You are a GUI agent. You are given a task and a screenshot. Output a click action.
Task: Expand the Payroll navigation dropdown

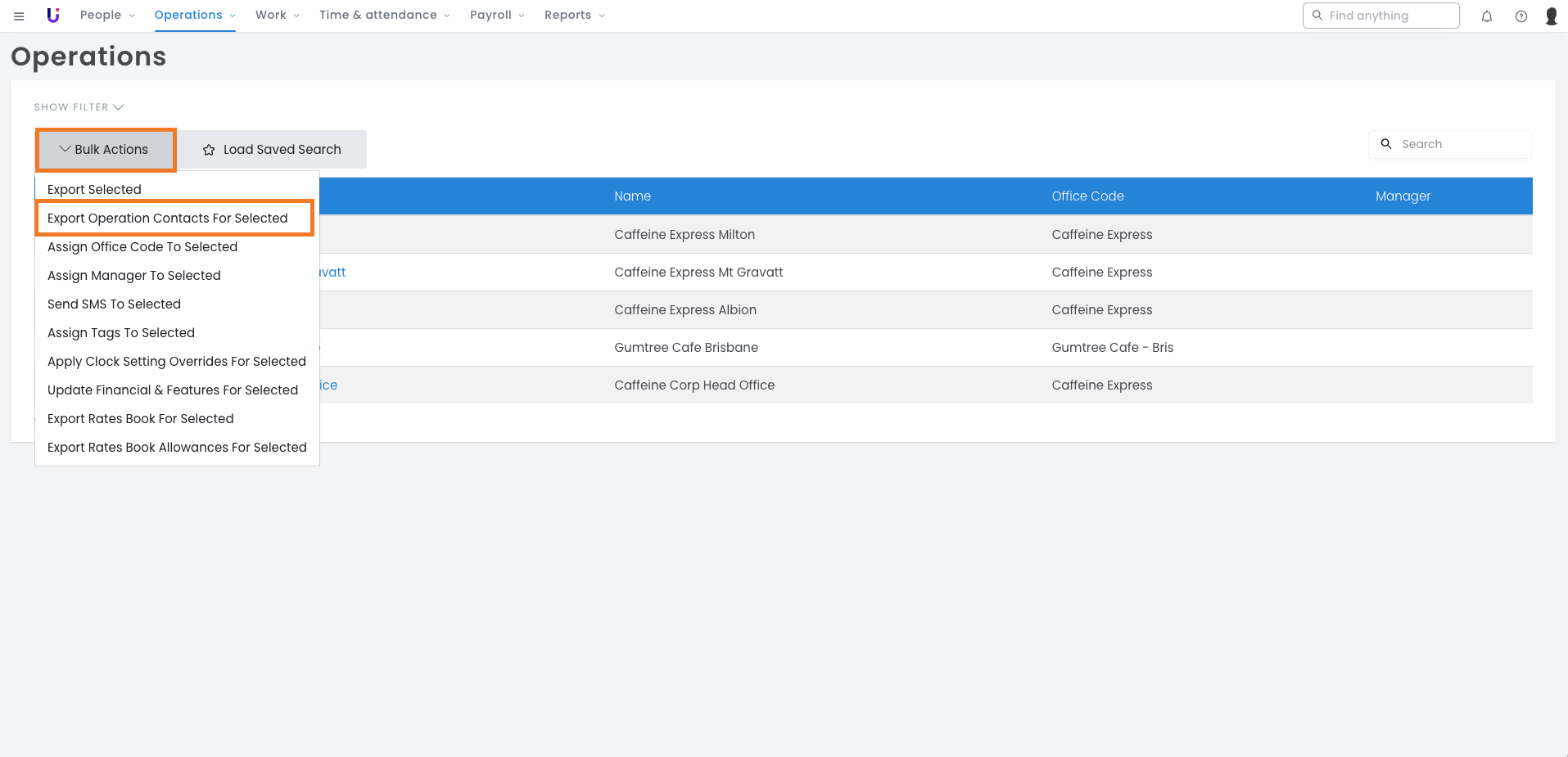(497, 16)
